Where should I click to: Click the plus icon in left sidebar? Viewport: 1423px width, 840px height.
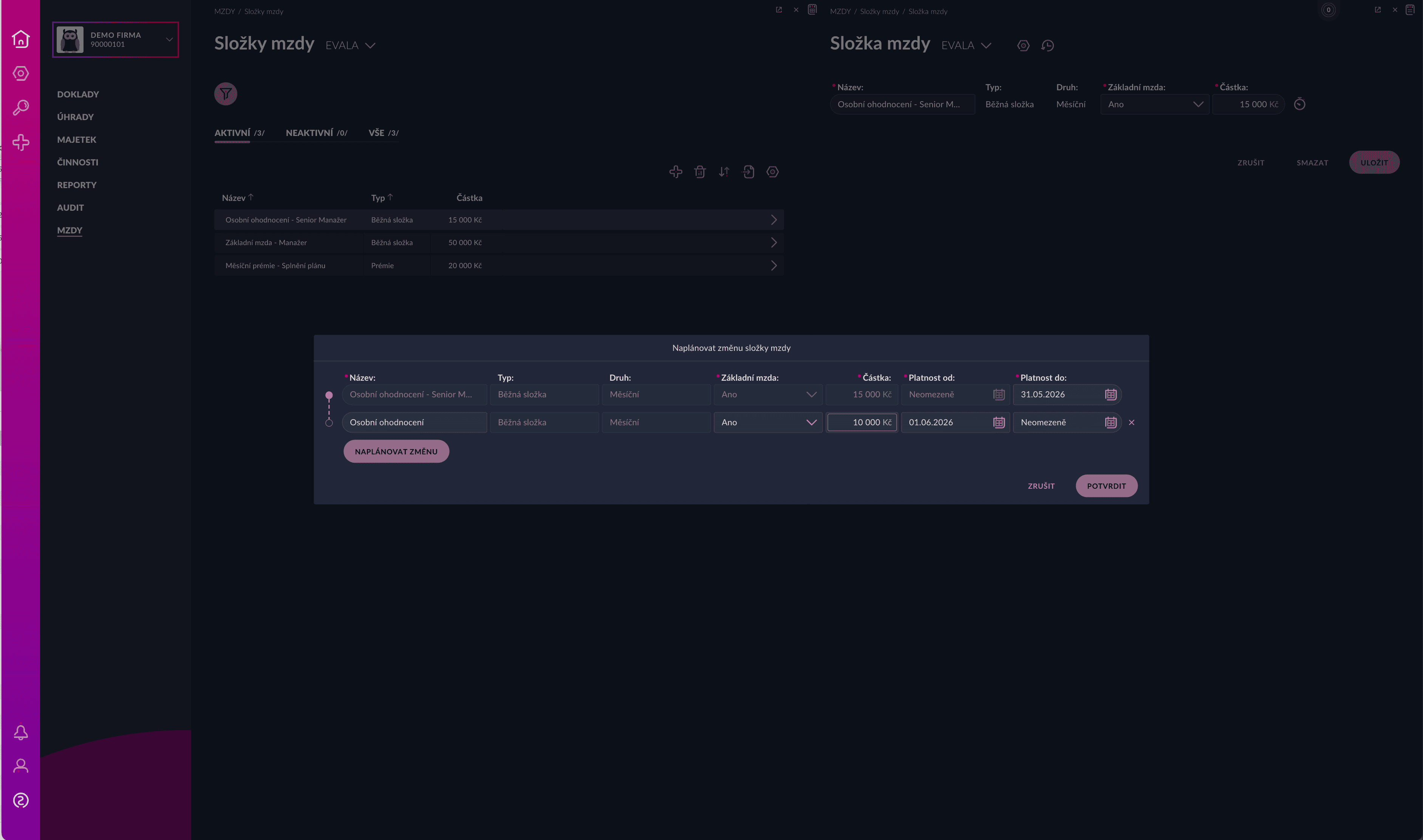pos(21,142)
